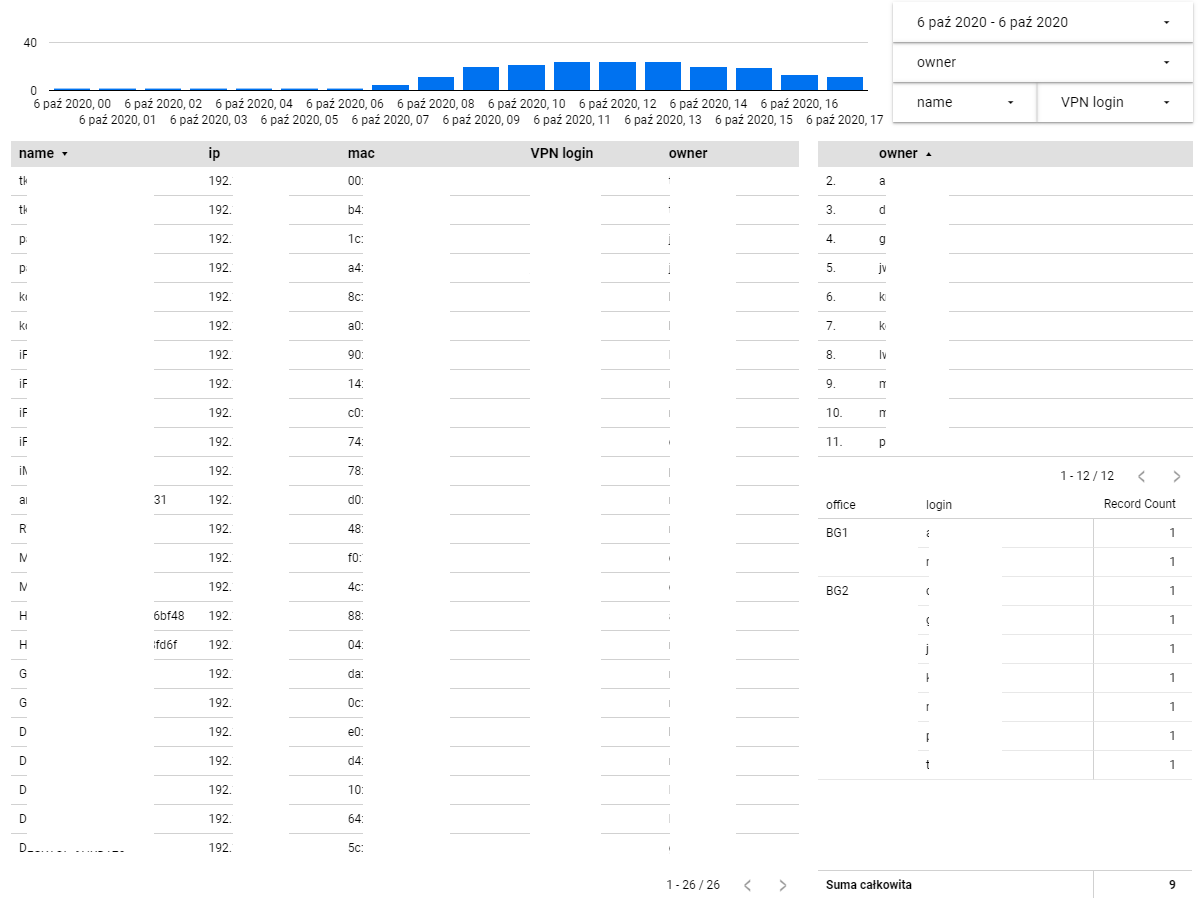This screenshot has height=898, width=1198.
Task: Click the ascending sort arrow on the owner header
Action: (930, 153)
